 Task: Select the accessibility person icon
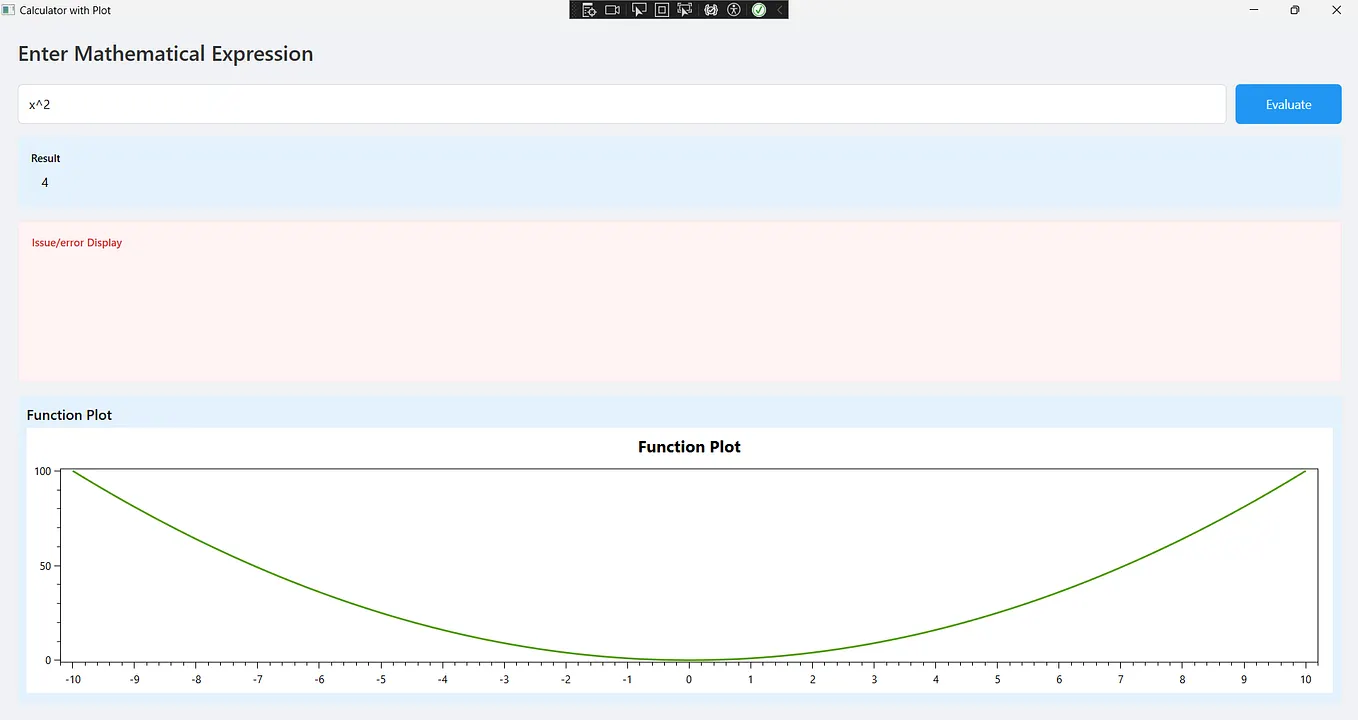click(733, 10)
